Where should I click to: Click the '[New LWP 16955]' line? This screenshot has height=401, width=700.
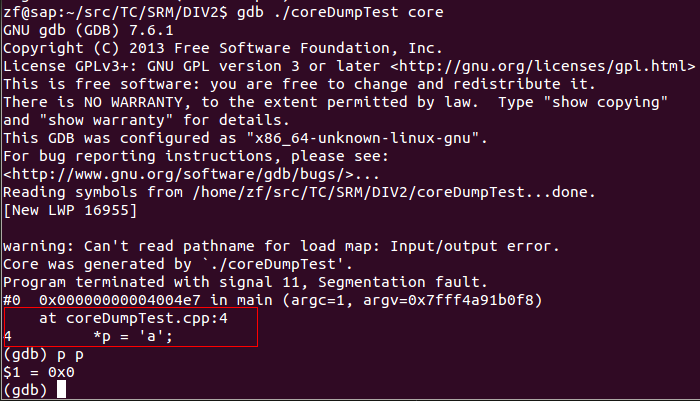tap(70, 210)
